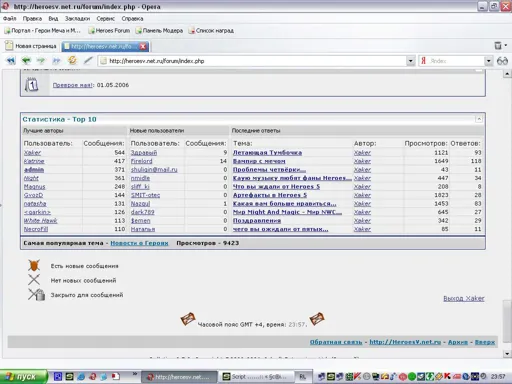Open new user dark789 profile
Screen dimensions: 512x384
pos(142,212)
